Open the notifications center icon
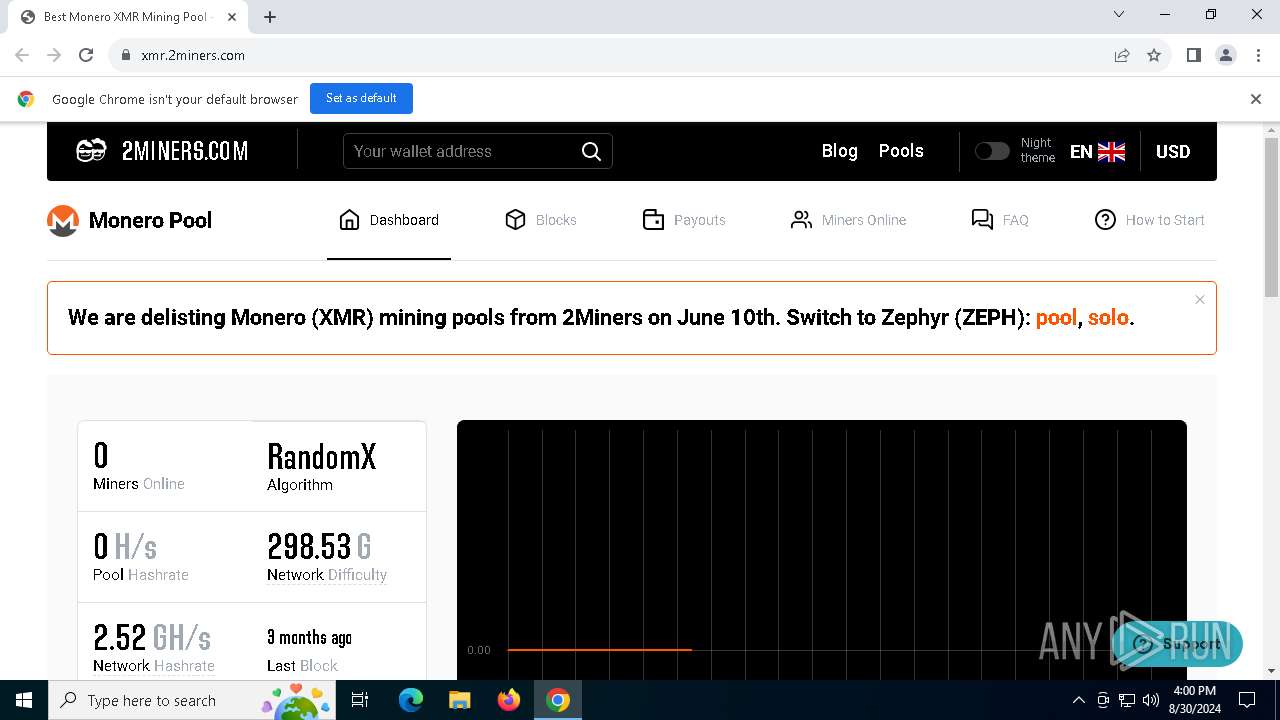Viewport: 1280px width, 720px height. (x=1247, y=700)
